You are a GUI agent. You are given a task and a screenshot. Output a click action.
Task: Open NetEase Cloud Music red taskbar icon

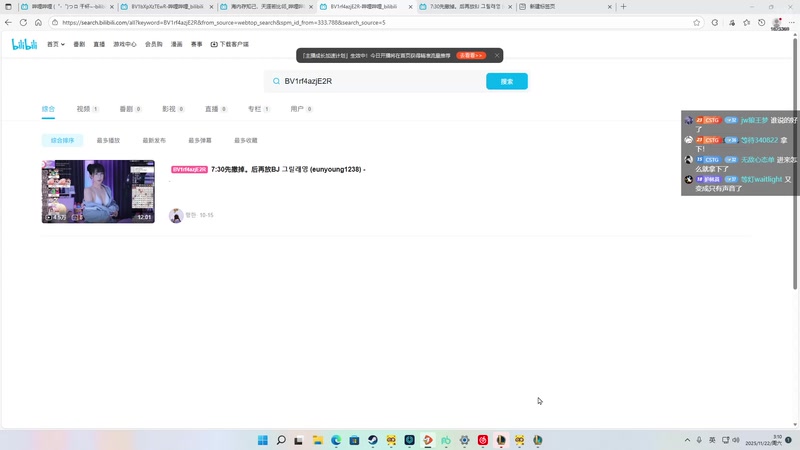(483, 440)
